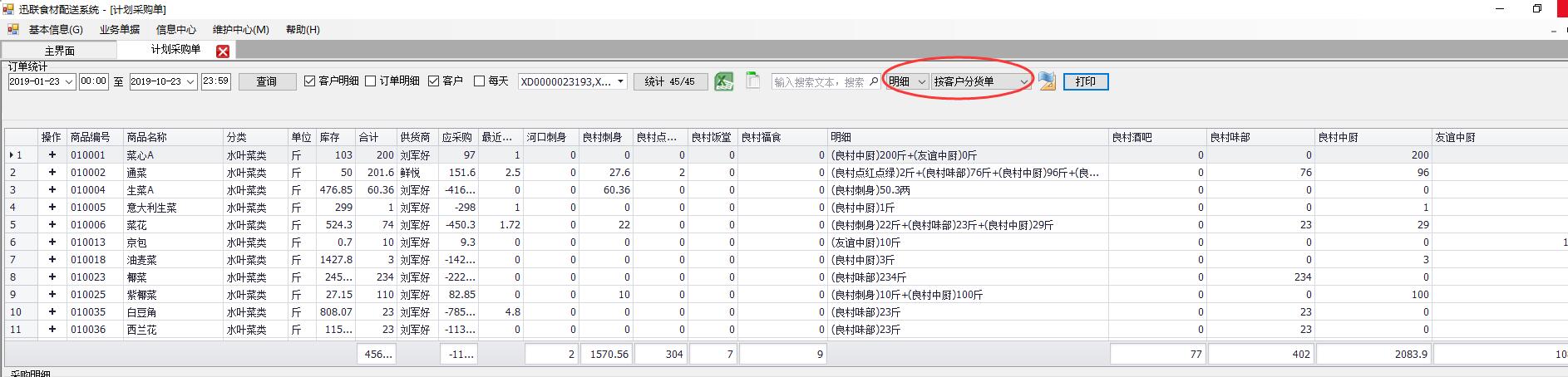Open the end date 2019-10-23 dropdown
This screenshot has height=377, width=1568.
(x=190, y=81)
